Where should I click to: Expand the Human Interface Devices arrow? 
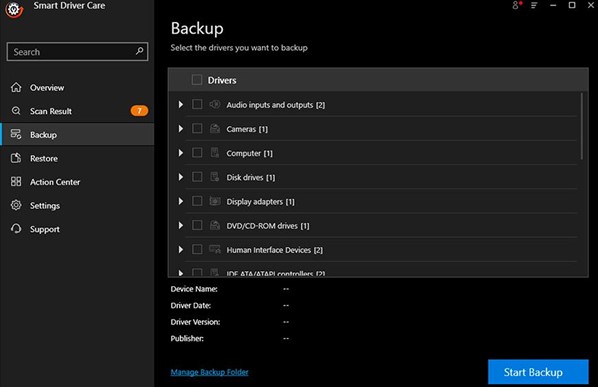pyautogui.click(x=181, y=250)
